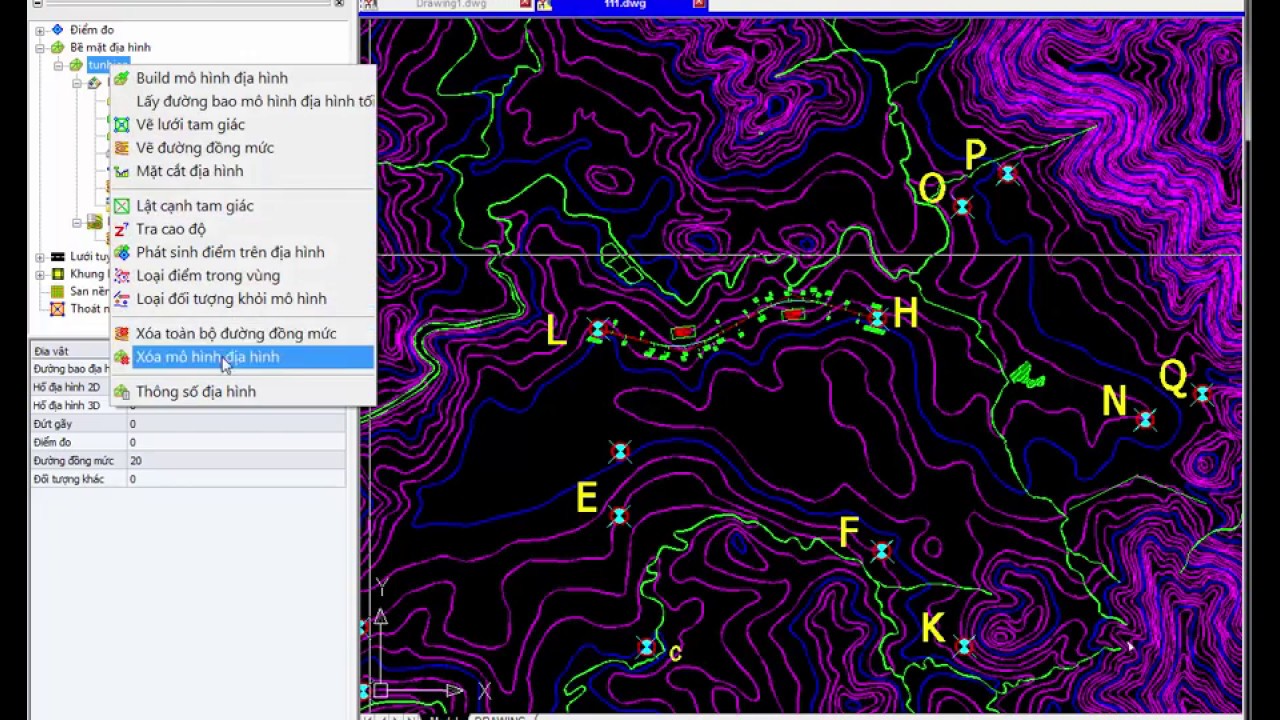Click the Điểm đo tree node icon
Screen dimensions: 1280x720
pyautogui.click(x=57, y=30)
